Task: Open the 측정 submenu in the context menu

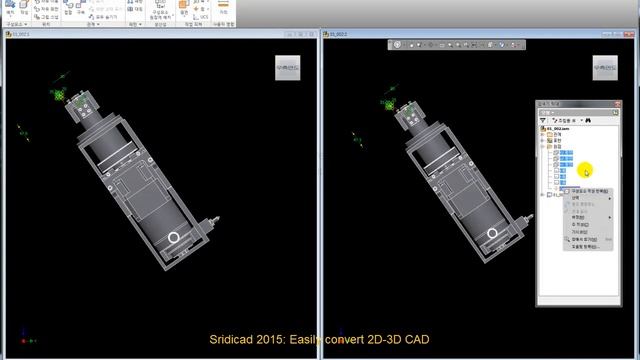Action: pyautogui.click(x=588, y=217)
